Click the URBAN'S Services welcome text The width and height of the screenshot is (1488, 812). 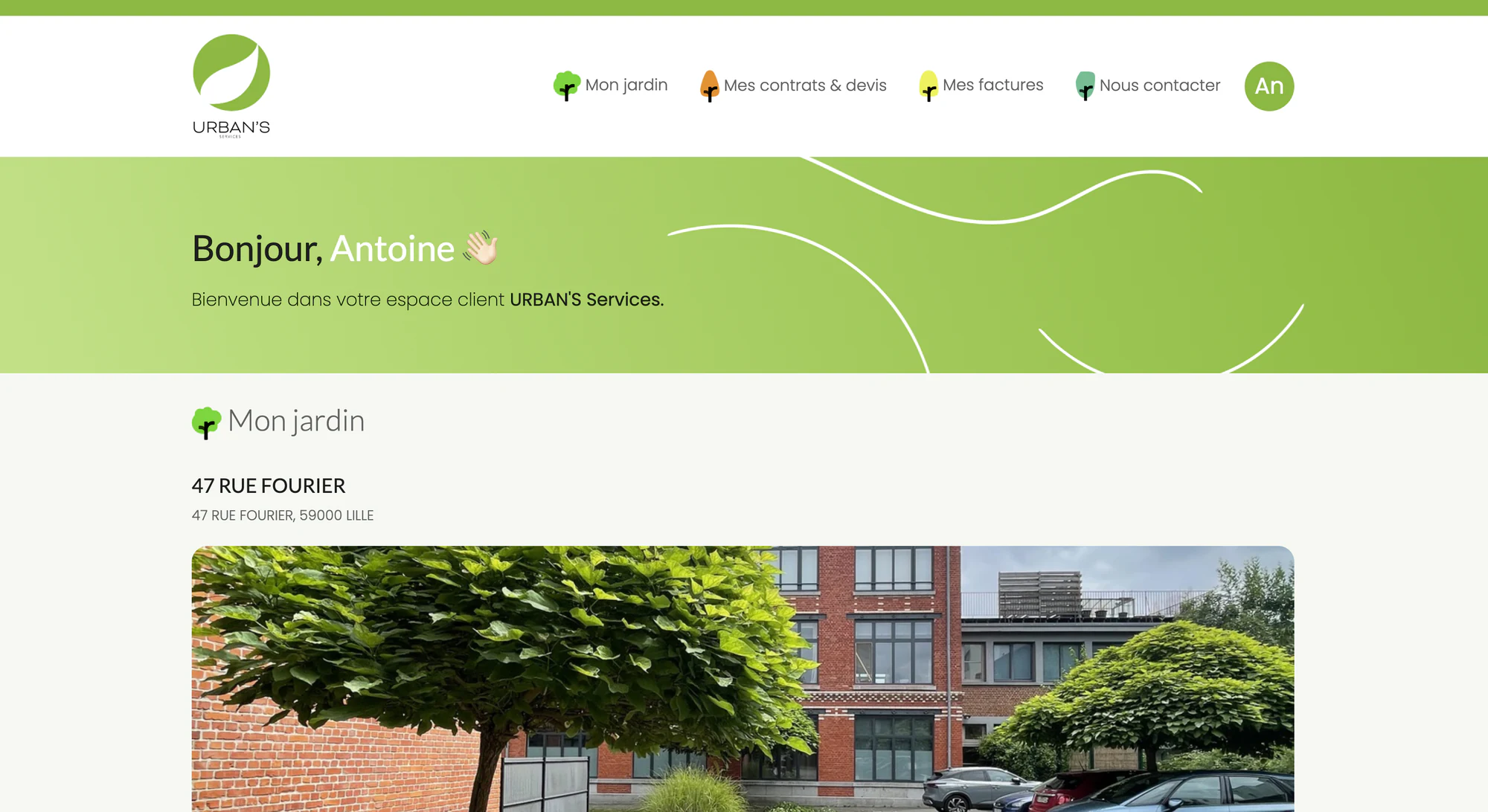pyautogui.click(x=586, y=300)
